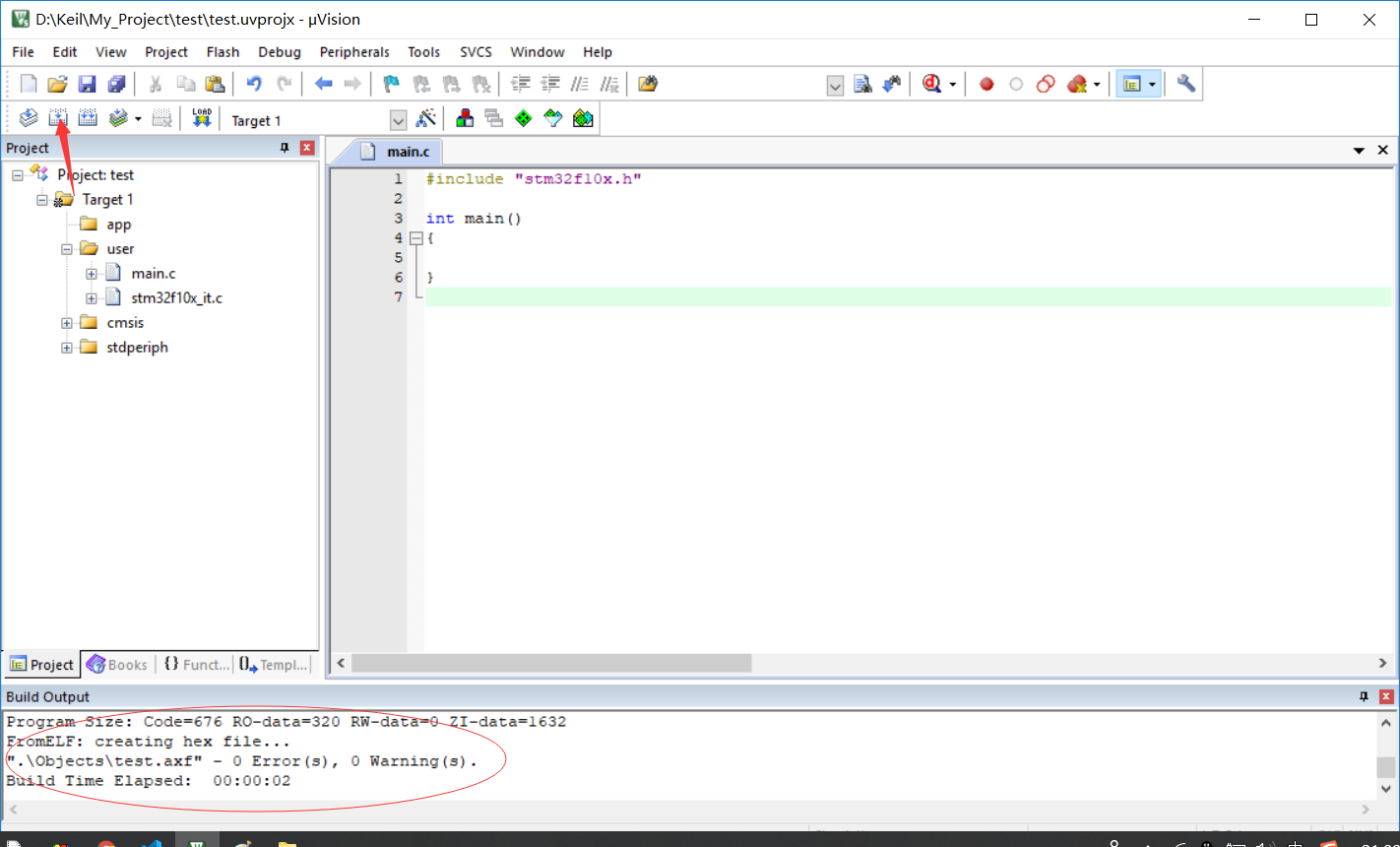Screen dimensions: 1400x847
Task: Unindent the selected text lines
Action: pyautogui.click(x=550, y=85)
